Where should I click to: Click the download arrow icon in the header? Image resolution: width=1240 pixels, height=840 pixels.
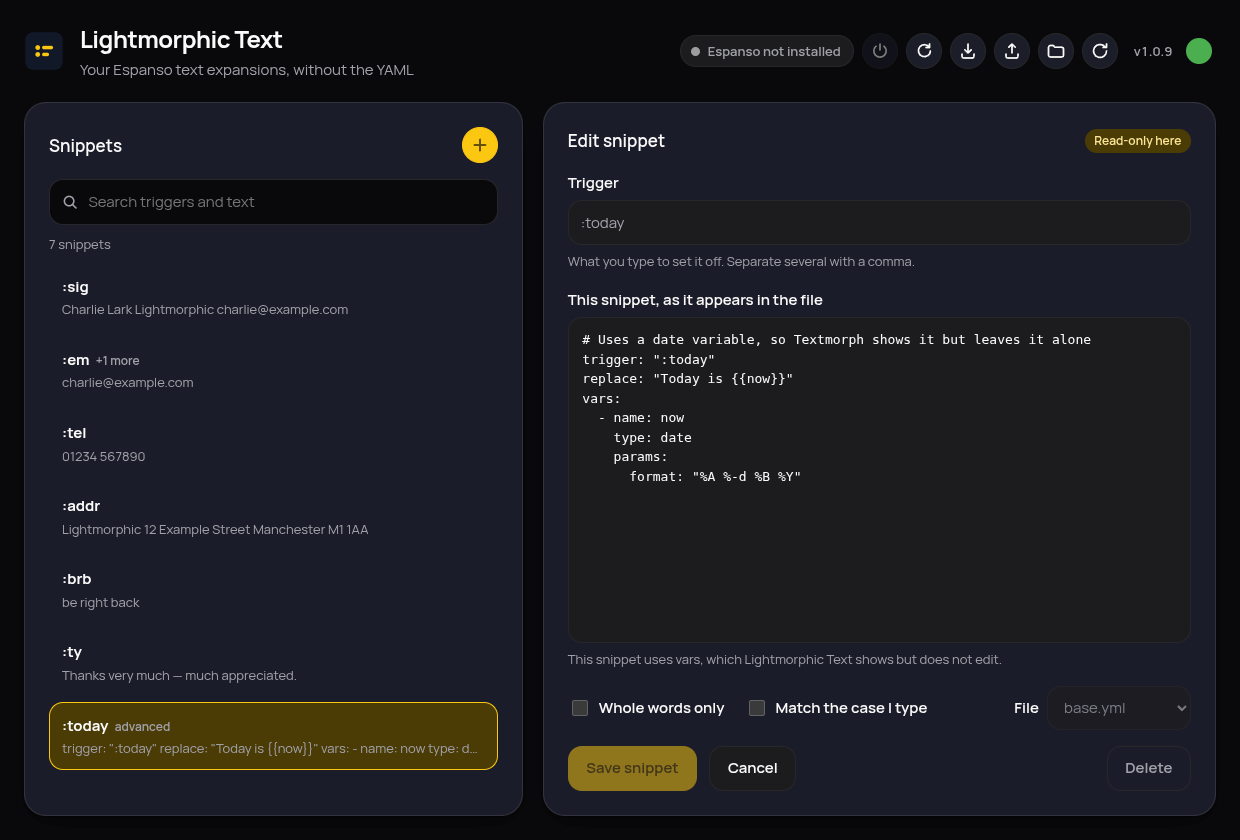click(x=968, y=51)
